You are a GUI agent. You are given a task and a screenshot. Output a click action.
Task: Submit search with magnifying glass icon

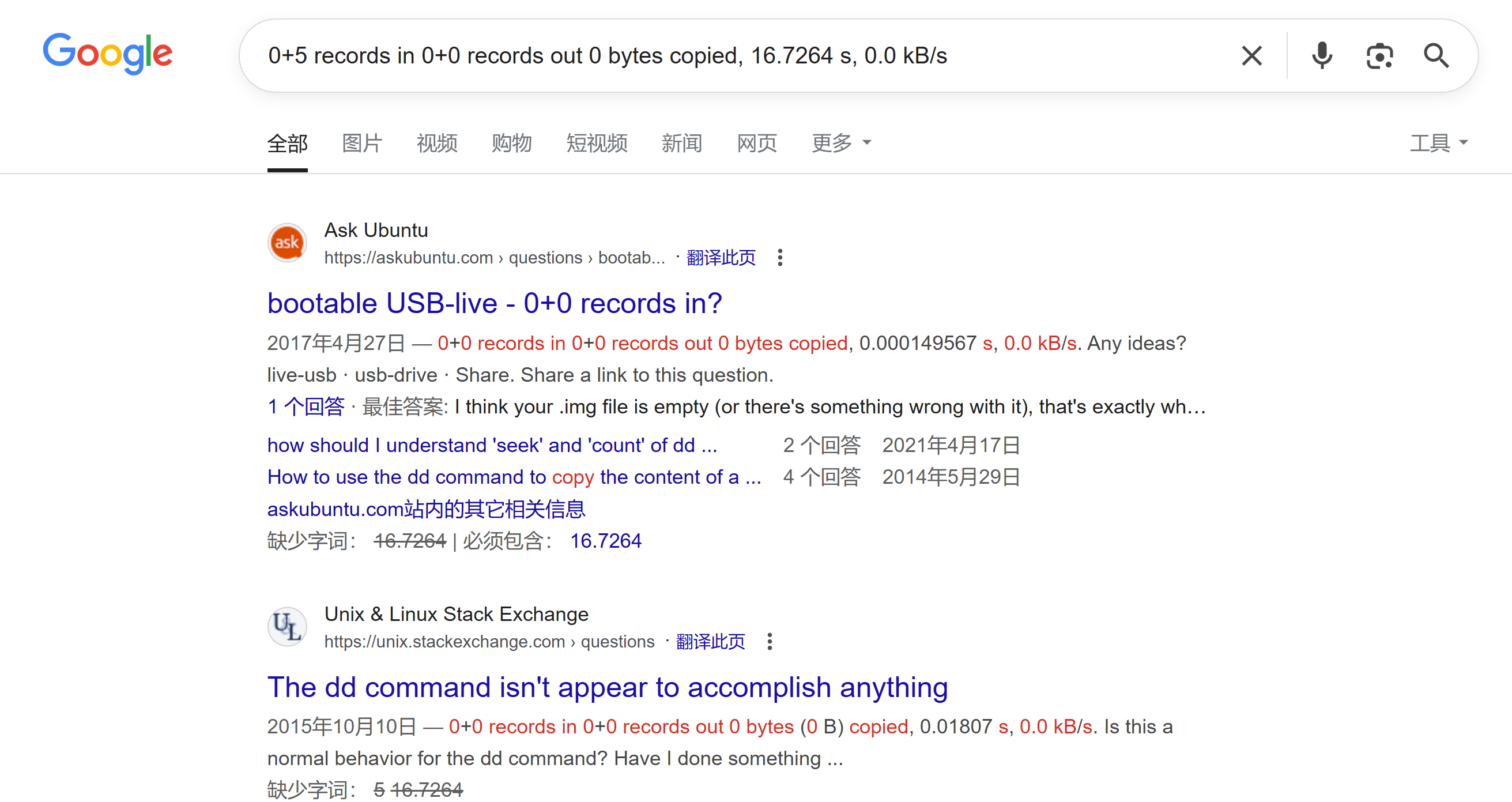(x=1436, y=56)
